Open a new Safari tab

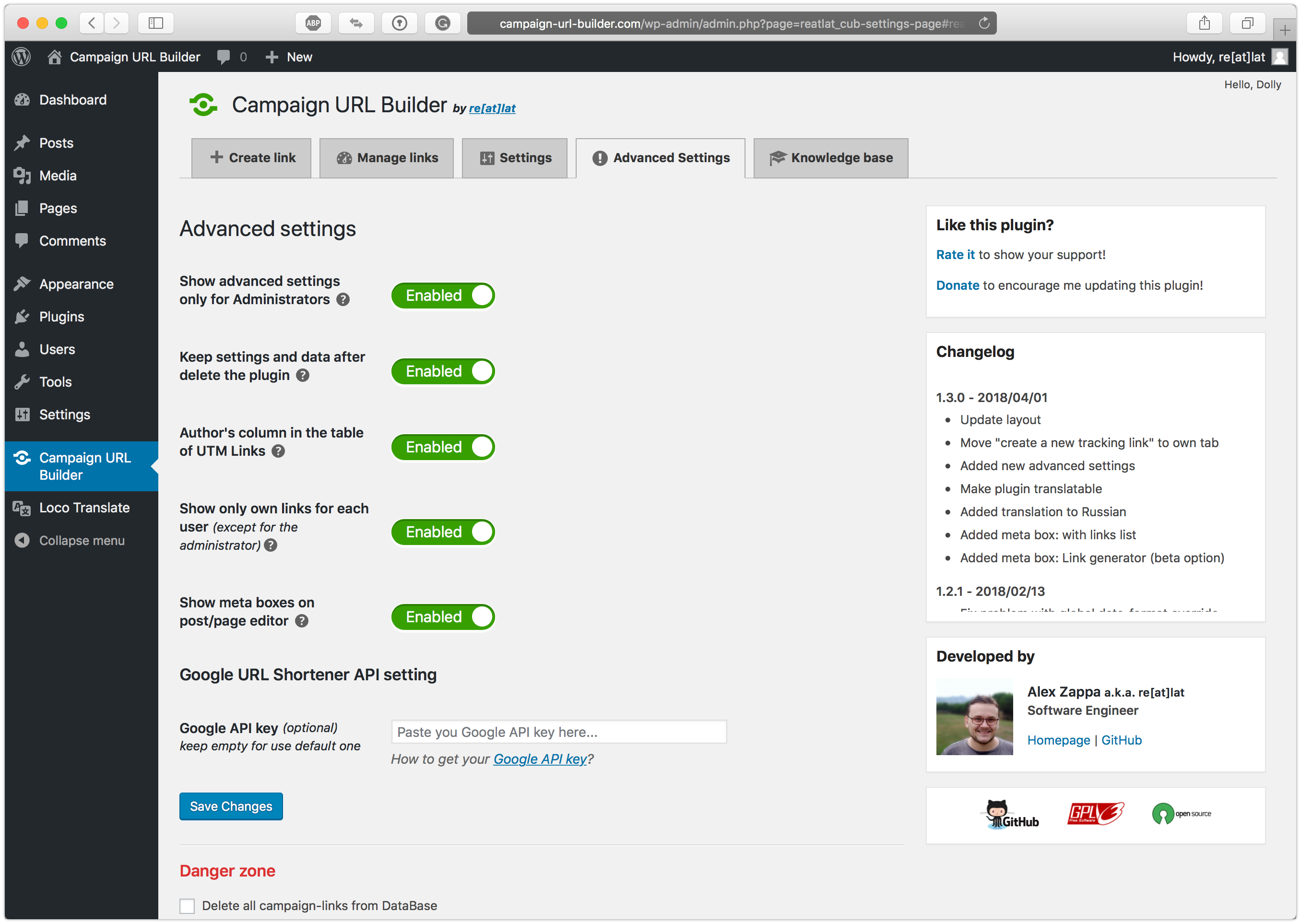pos(1285,30)
